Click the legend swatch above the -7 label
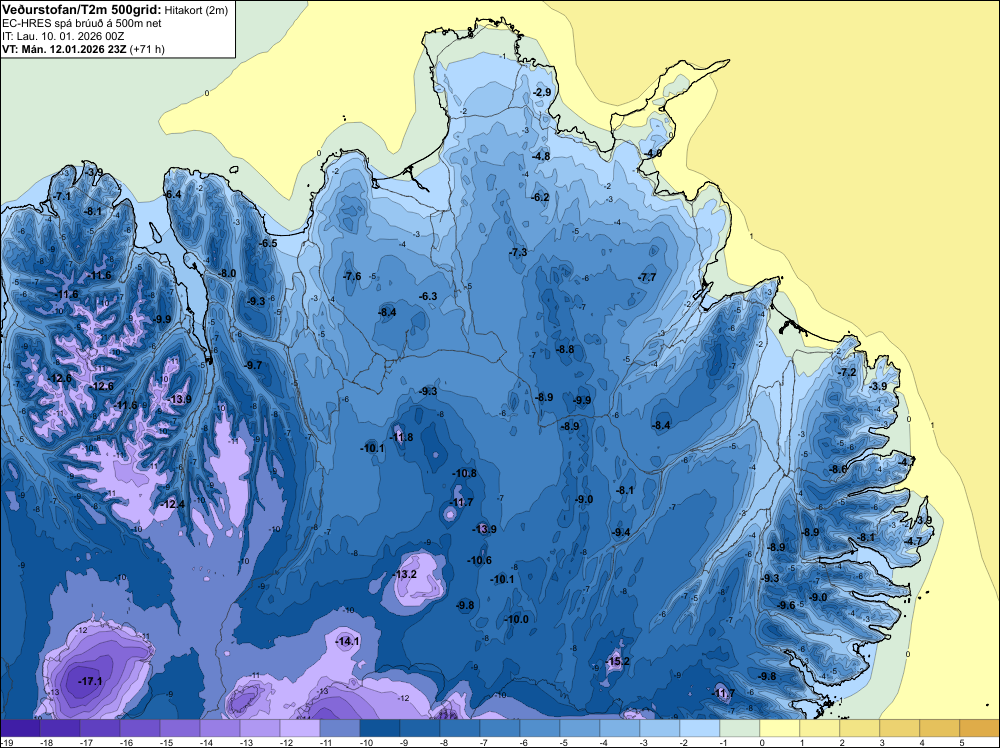 pos(500,728)
